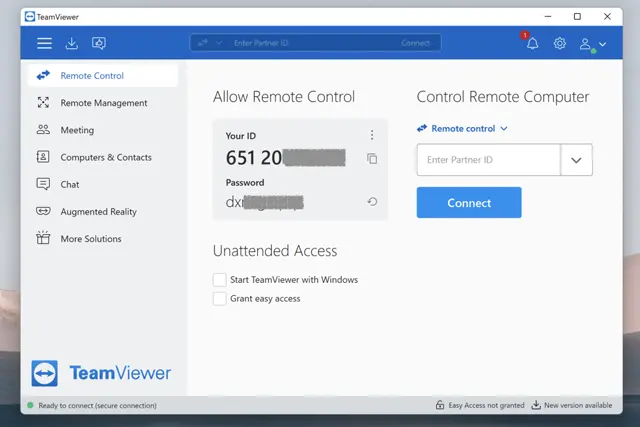Click the blue Connect button
This screenshot has width=640, height=427.
click(x=469, y=202)
